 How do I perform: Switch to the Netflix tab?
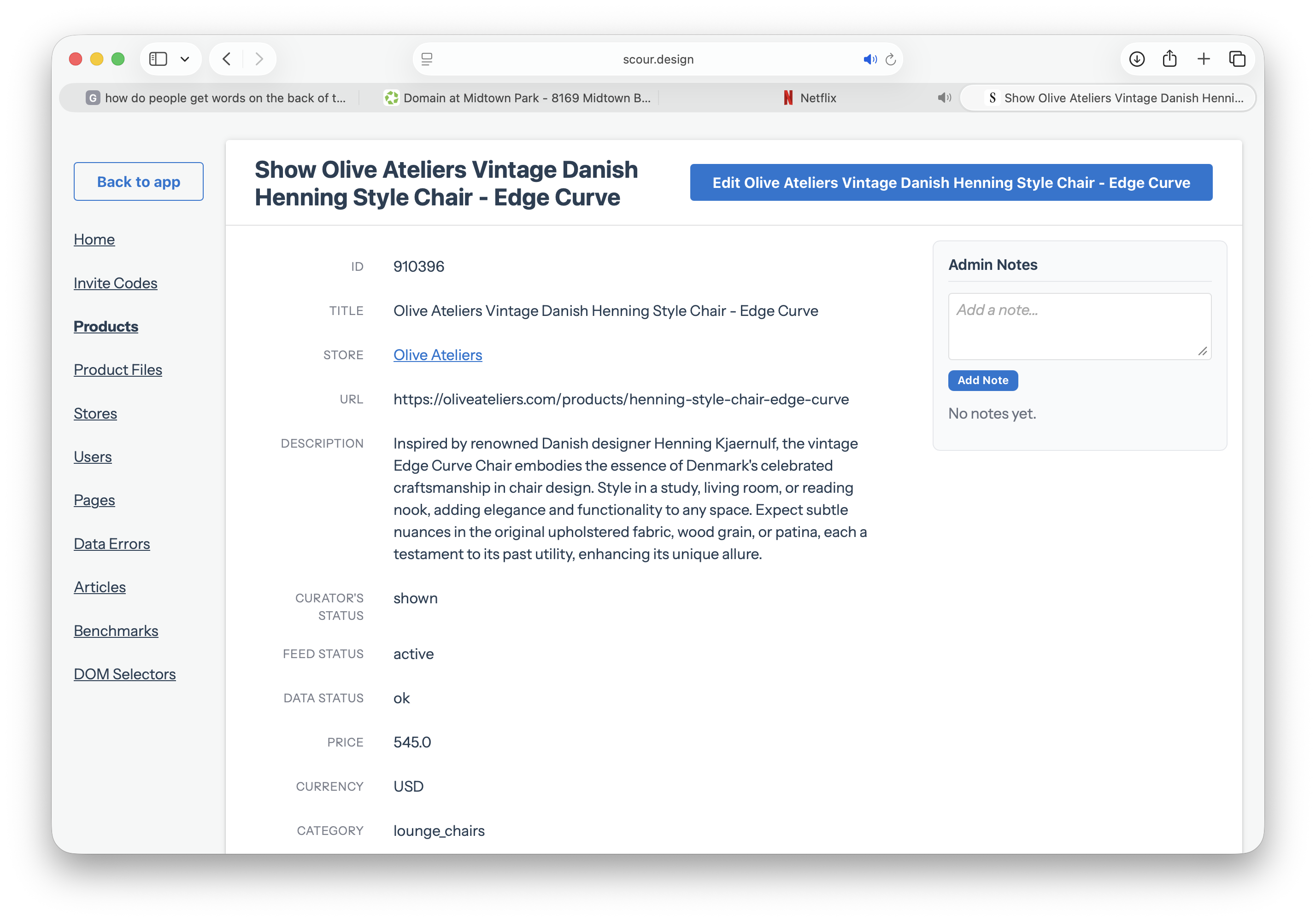pyautogui.click(x=809, y=98)
